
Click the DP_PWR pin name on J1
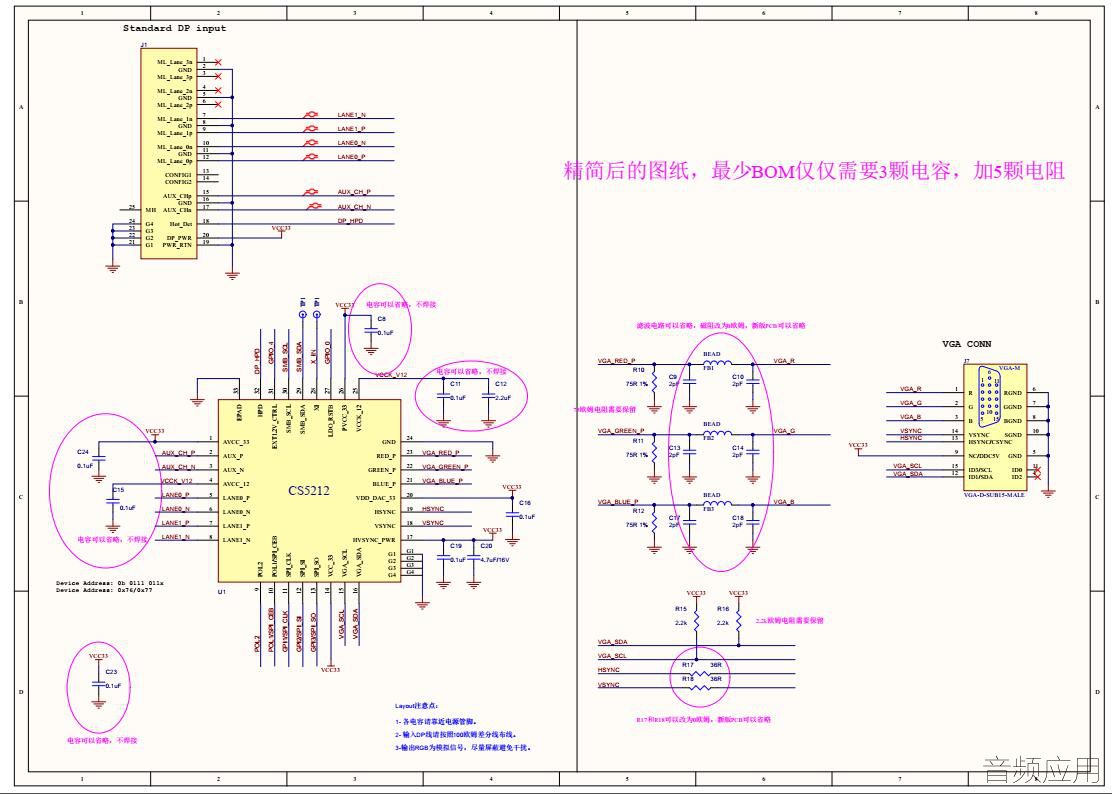tap(179, 237)
